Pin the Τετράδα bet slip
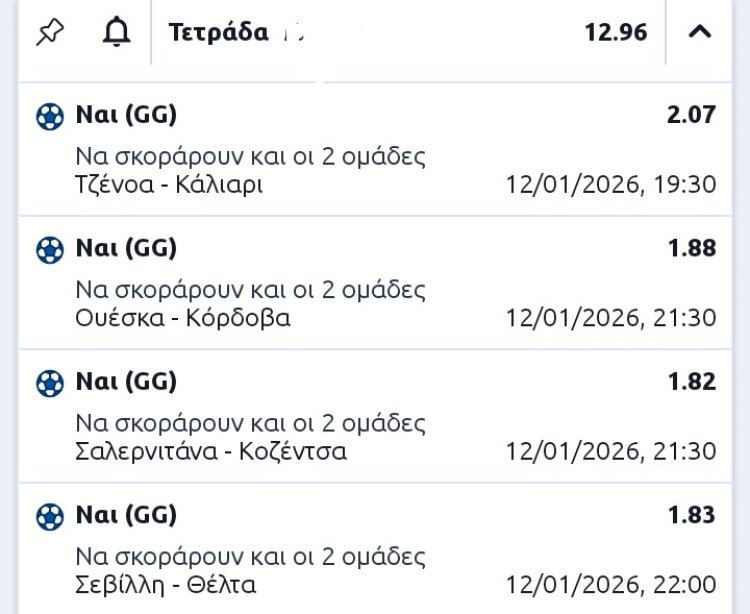 point(49,32)
